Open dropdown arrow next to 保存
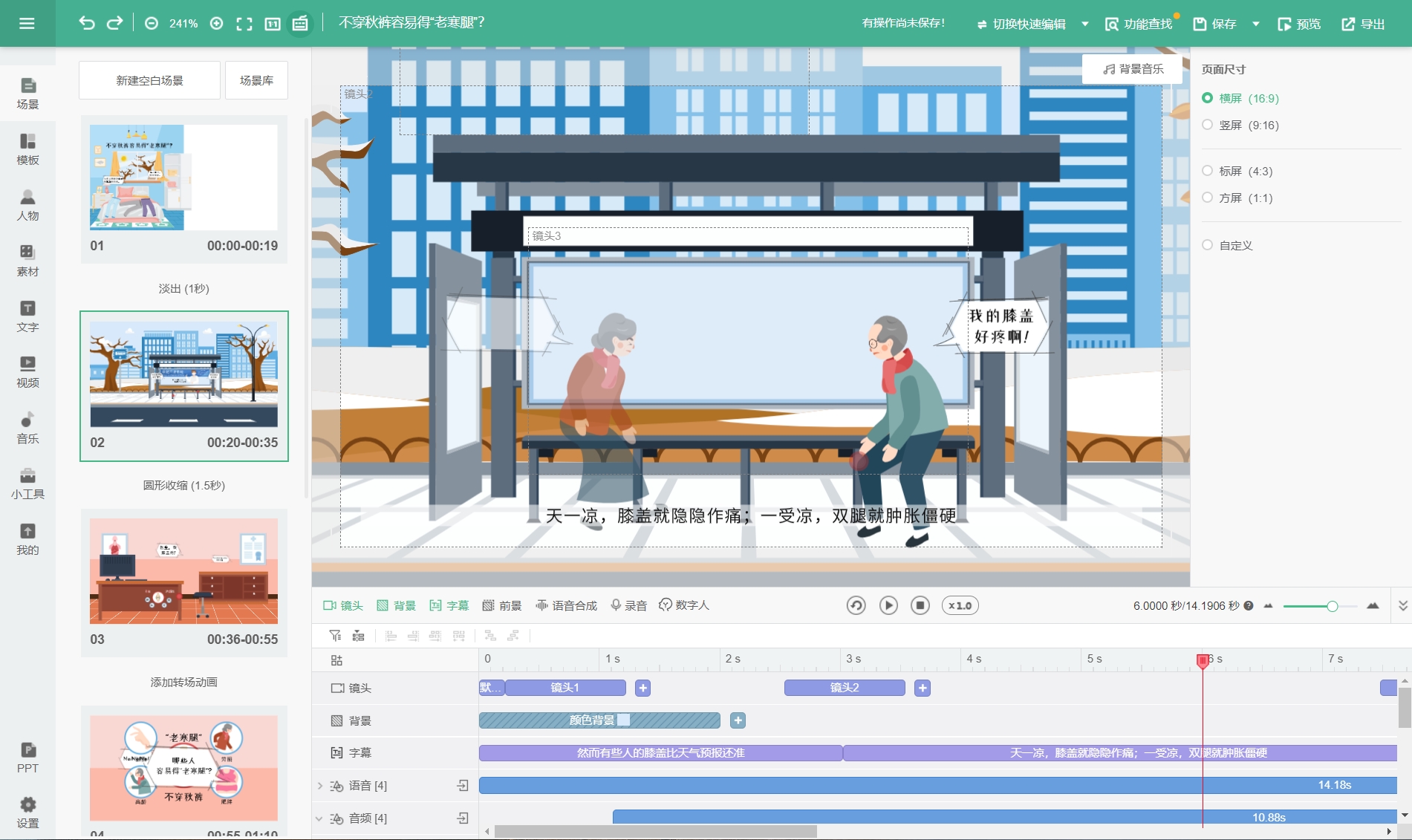Viewport: 1412px width, 840px height. coord(1256,24)
